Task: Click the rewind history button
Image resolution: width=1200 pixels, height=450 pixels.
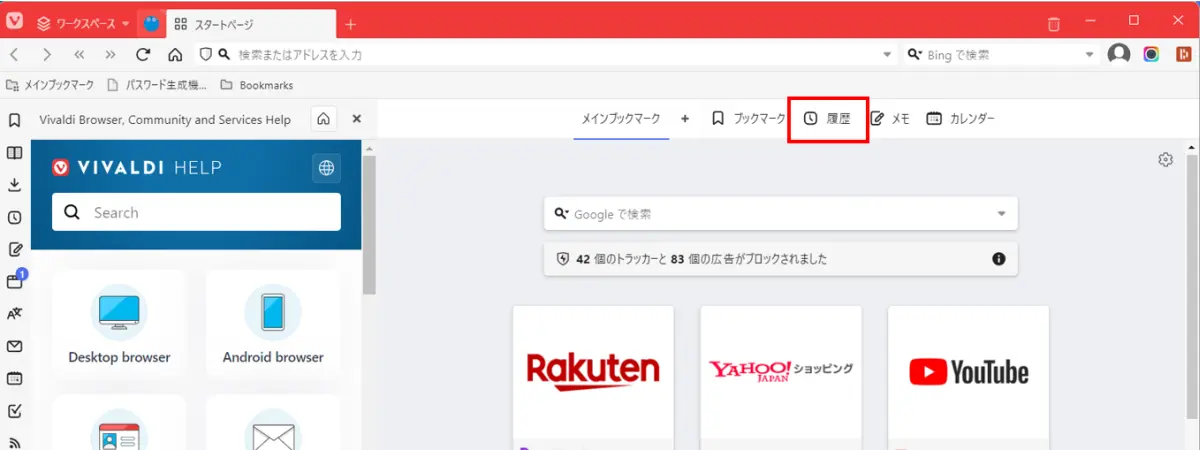Action: point(79,54)
